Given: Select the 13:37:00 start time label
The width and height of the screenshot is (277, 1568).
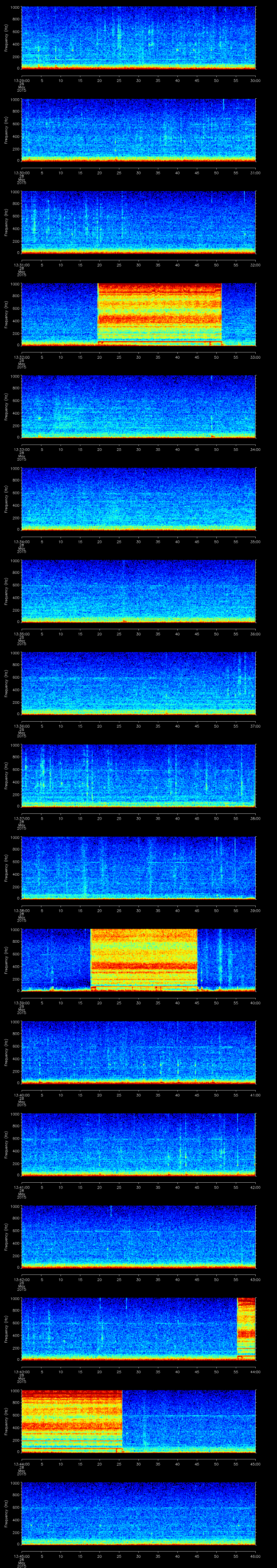Looking at the screenshot, I should coord(21,818).
